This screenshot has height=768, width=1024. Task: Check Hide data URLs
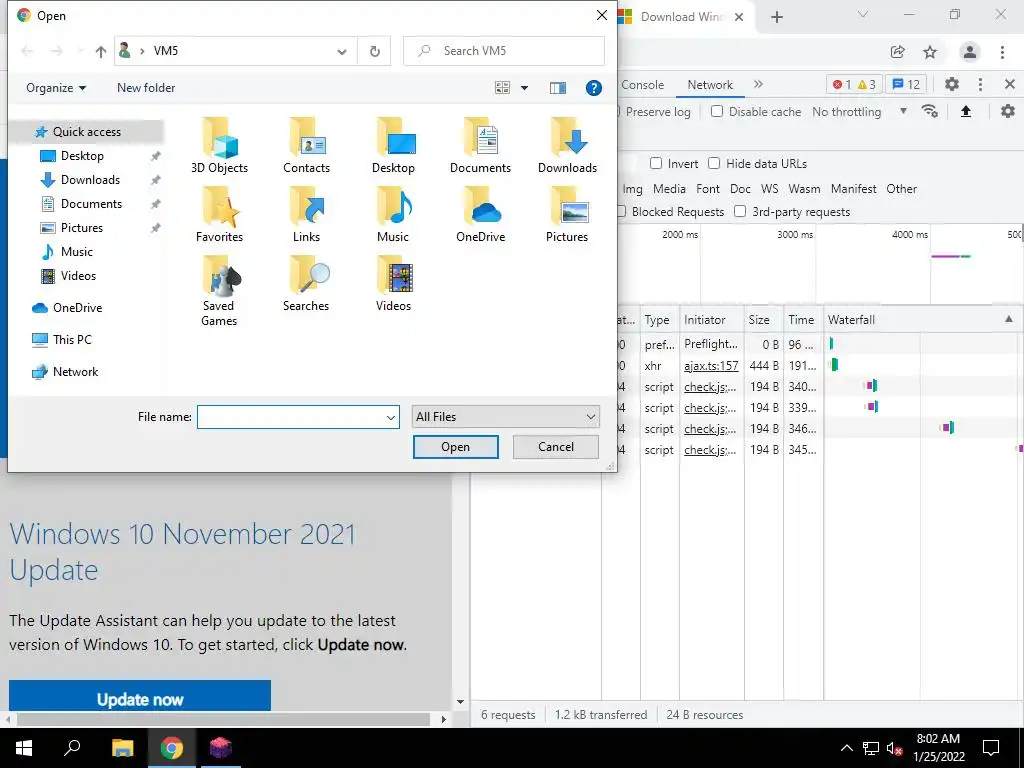[x=714, y=163]
